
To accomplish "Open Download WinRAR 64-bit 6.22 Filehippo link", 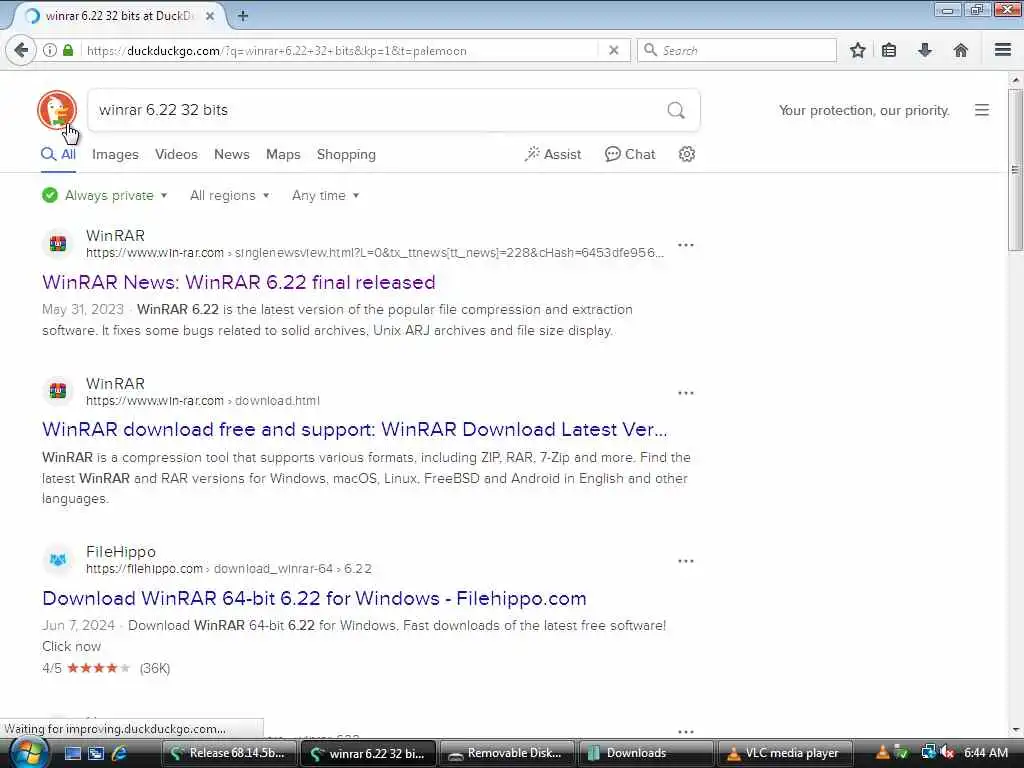I will coord(314,598).
